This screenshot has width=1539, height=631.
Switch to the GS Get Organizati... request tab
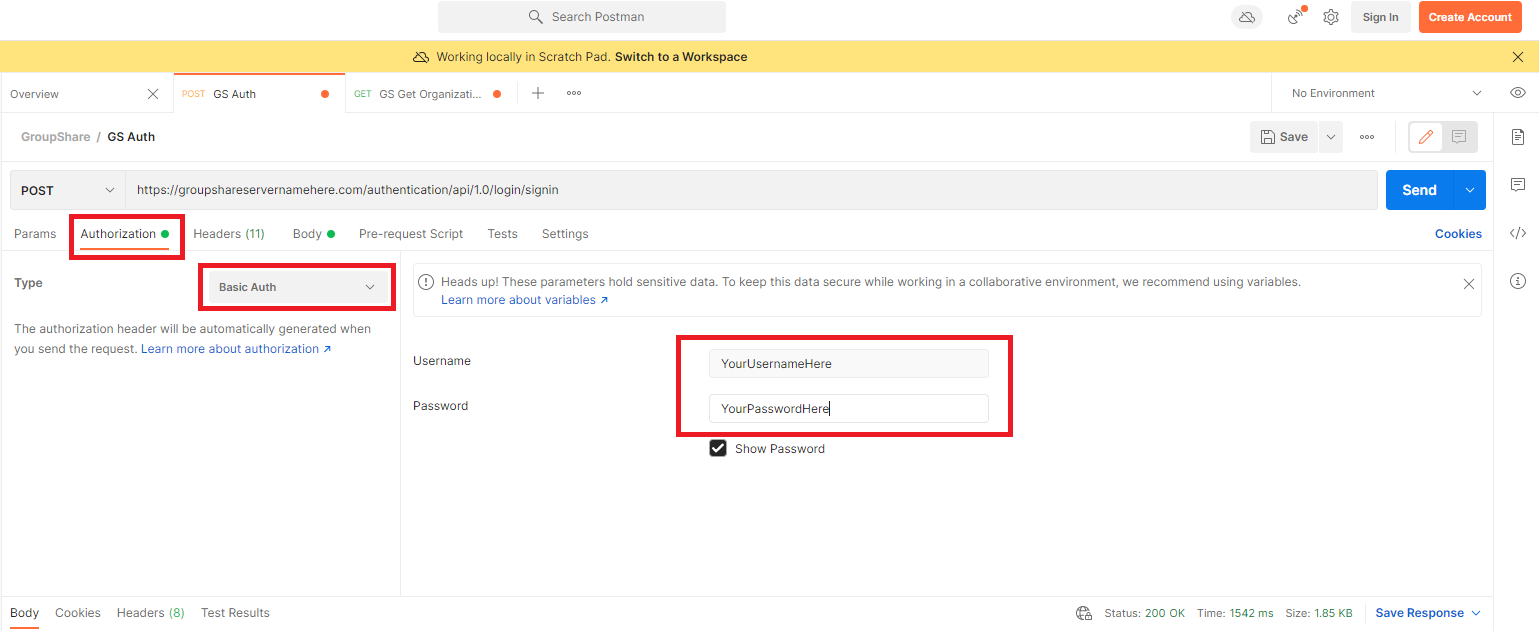431,94
